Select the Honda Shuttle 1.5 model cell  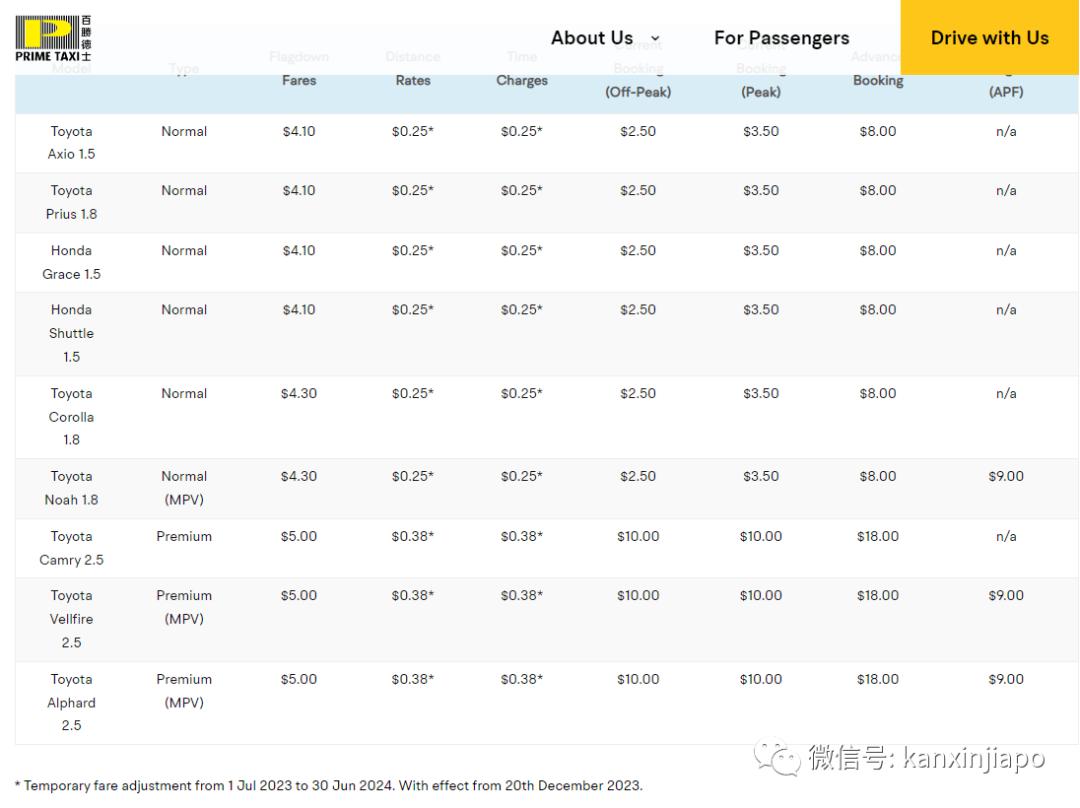pos(71,333)
